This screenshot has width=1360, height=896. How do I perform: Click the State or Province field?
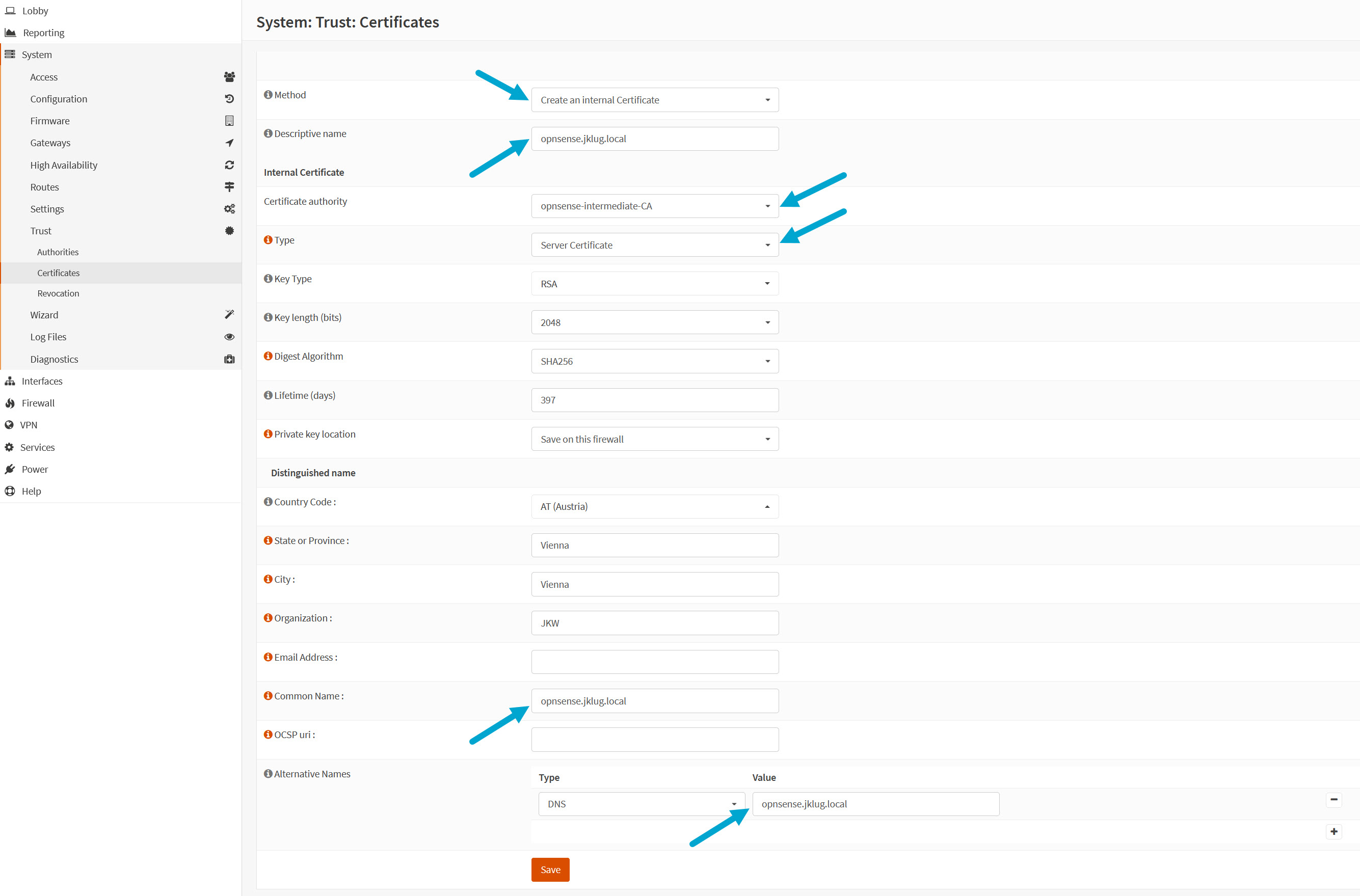tap(655, 545)
